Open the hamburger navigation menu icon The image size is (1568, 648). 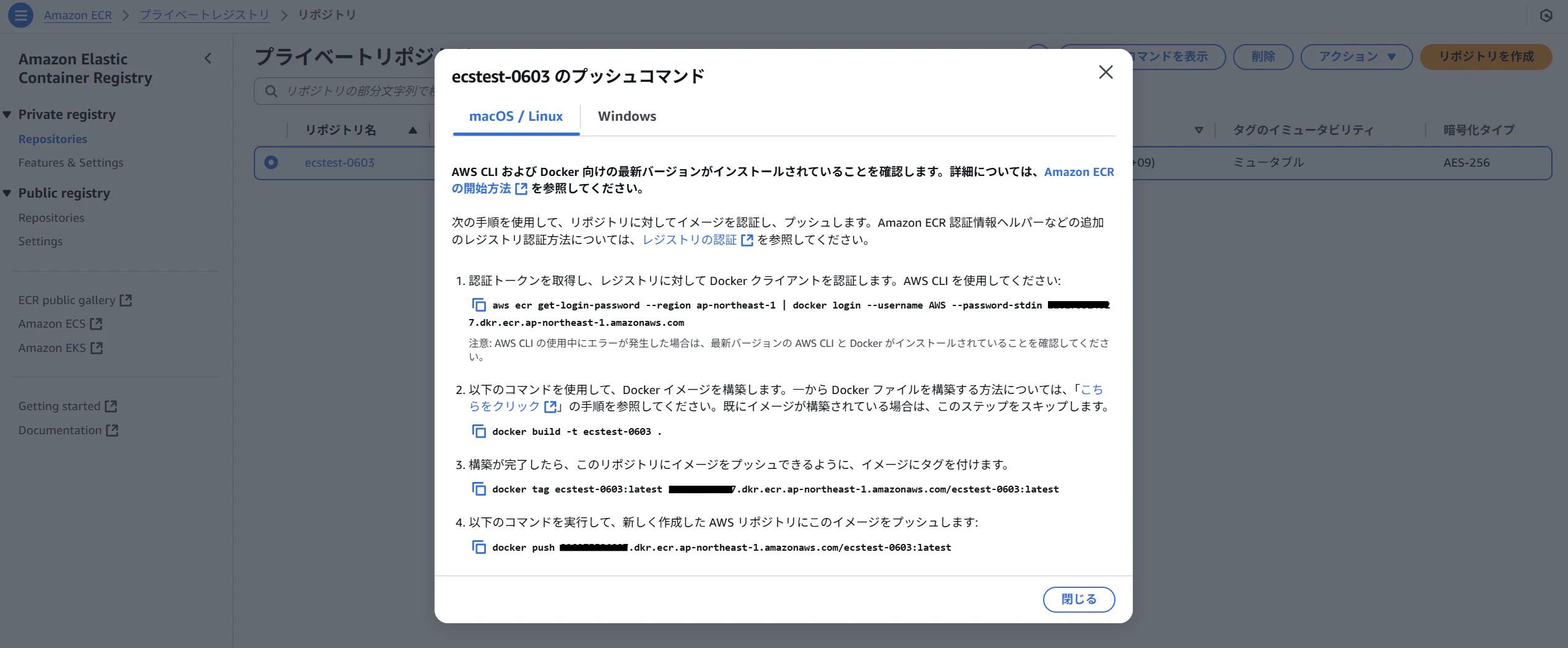coord(20,15)
